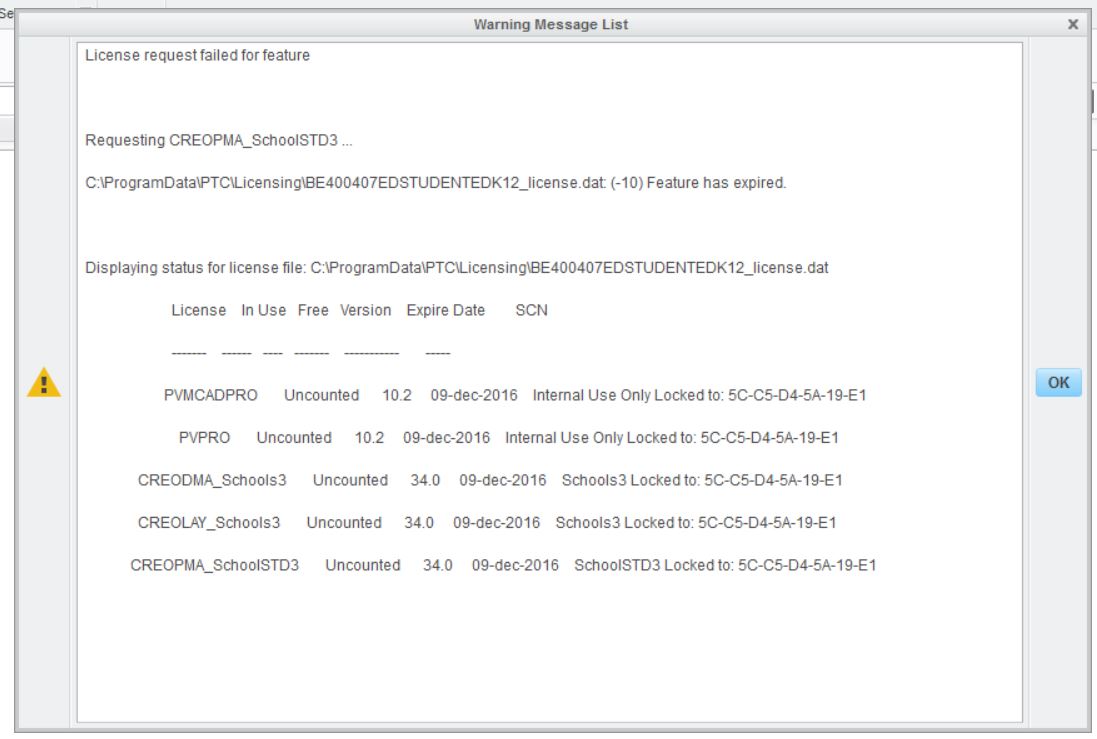
Task: Click the 'Warning Message List' title bar text
Action: [551, 24]
